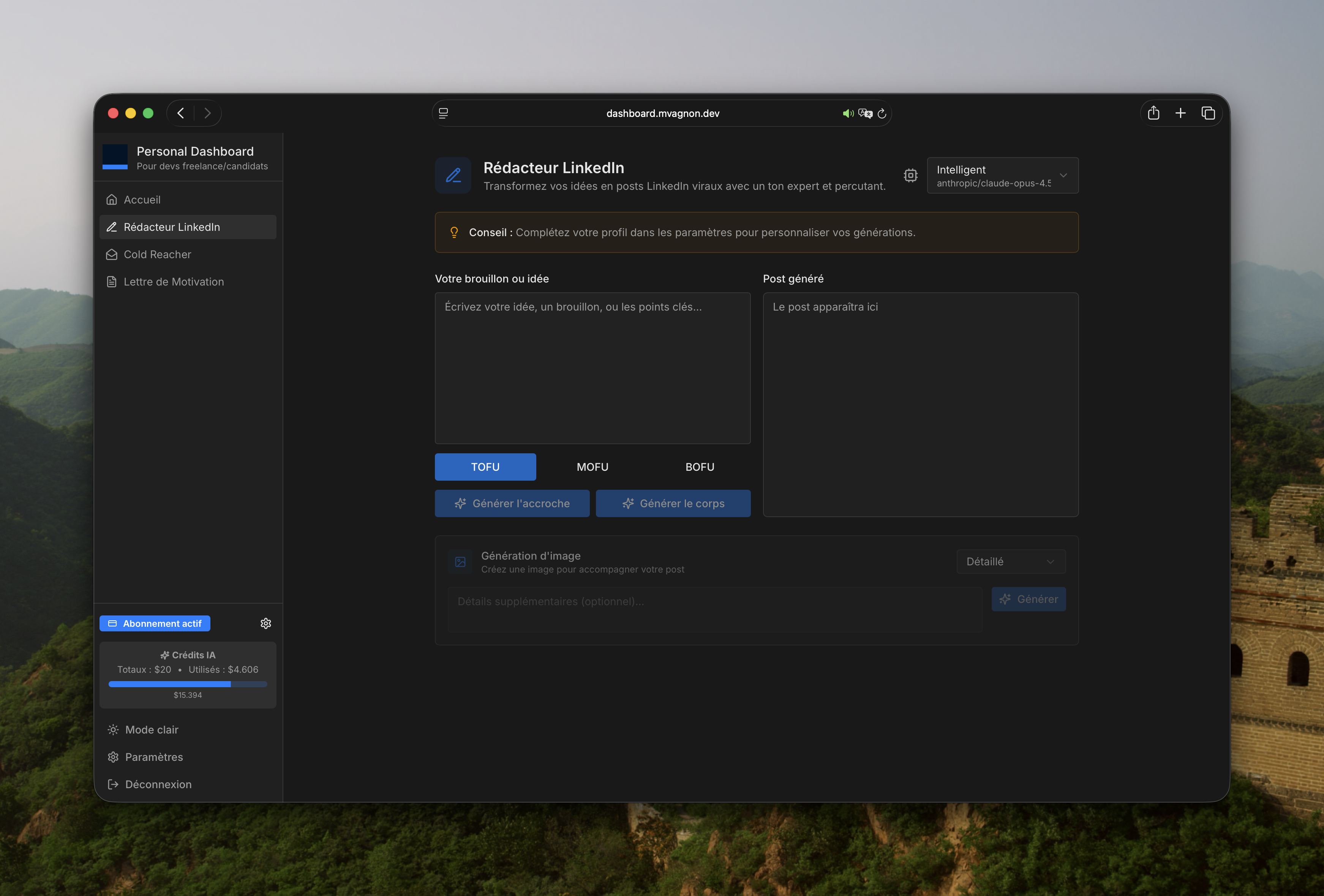Show tab overview icon
Screen dimensions: 1324x896
[x=1208, y=113]
